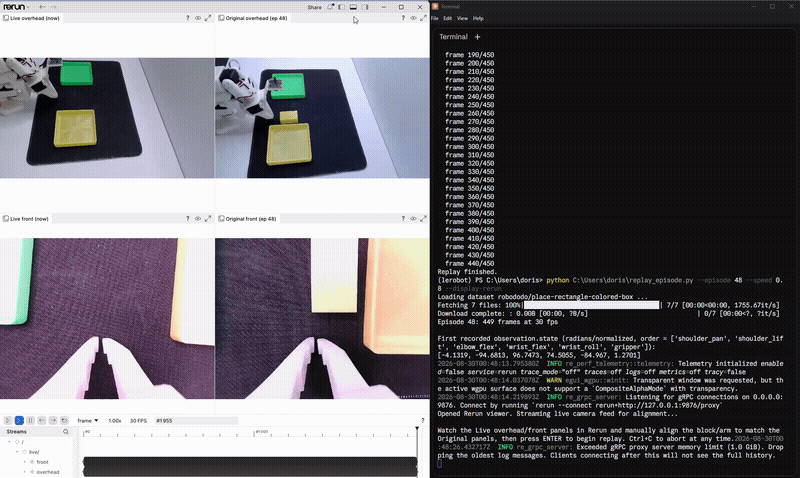Open the View menu in Terminal
800x478 pixels.
pyautogui.click(x=462, y=18)
